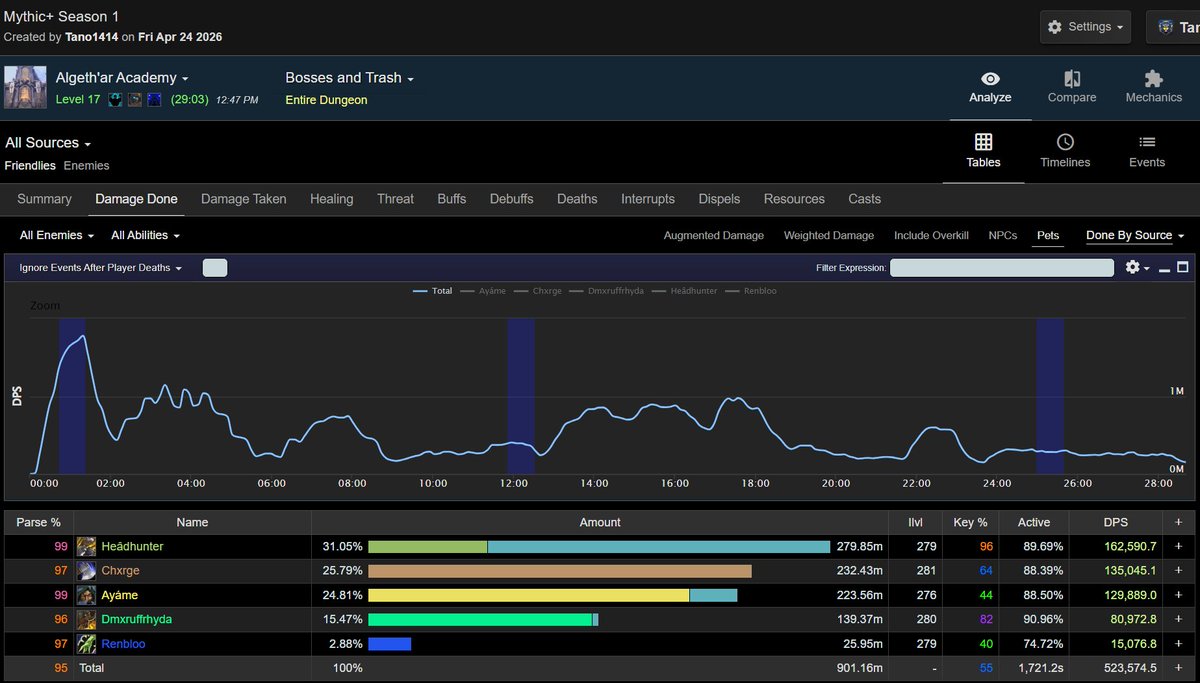Open the Compare view icon

pos(1072,79)
